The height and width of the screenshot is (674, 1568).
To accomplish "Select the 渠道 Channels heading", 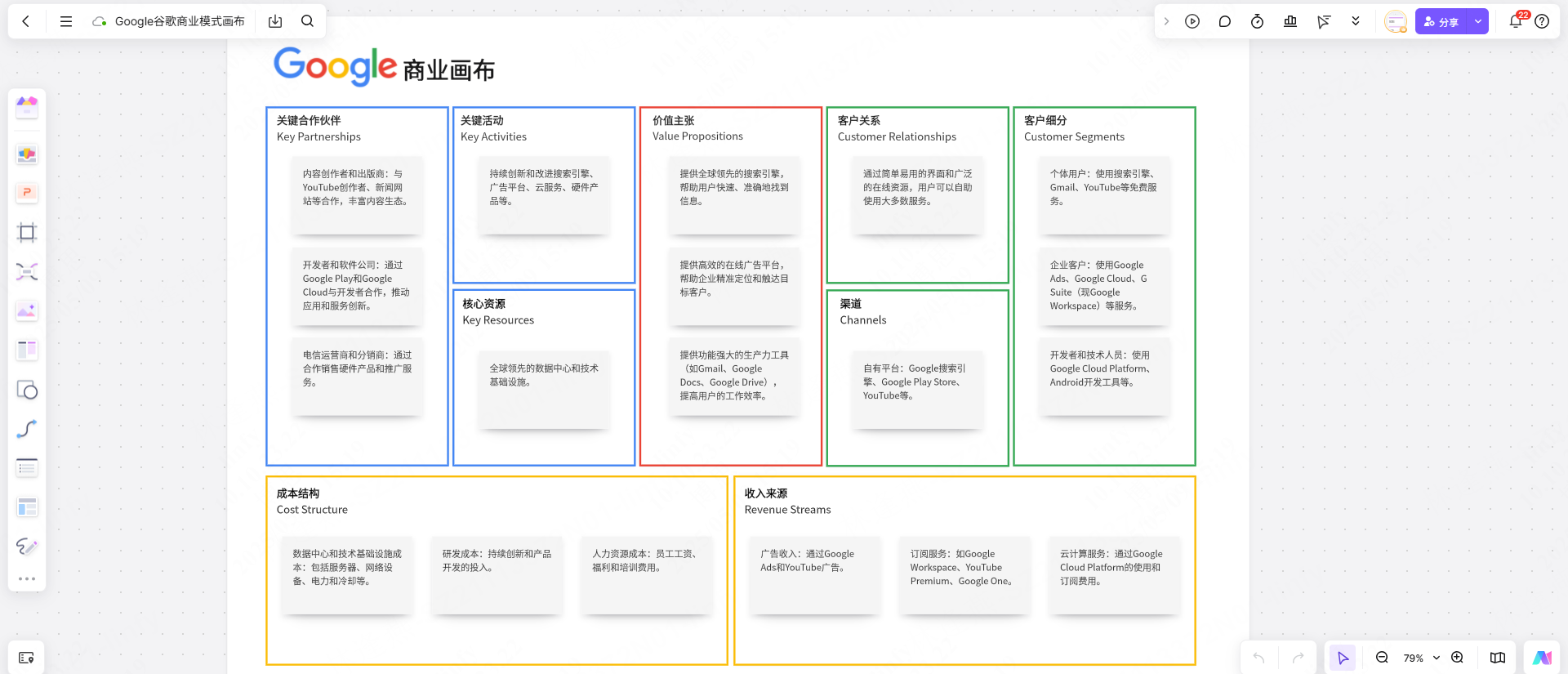I will 863,311.
